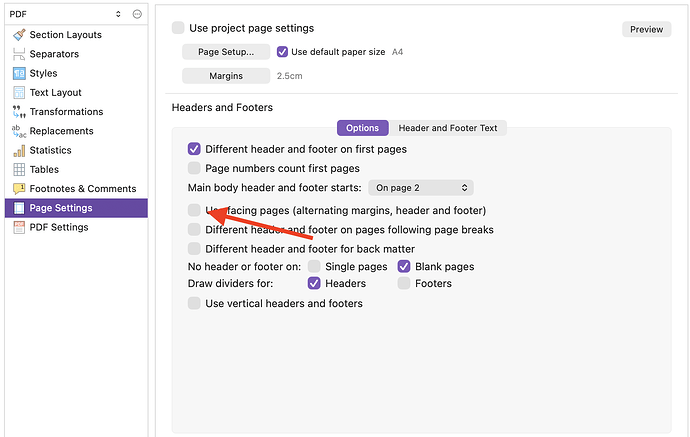Screen dimensions: 690x437
Task: Enable Use project page settings checkbox
Action: click(178, 28)
